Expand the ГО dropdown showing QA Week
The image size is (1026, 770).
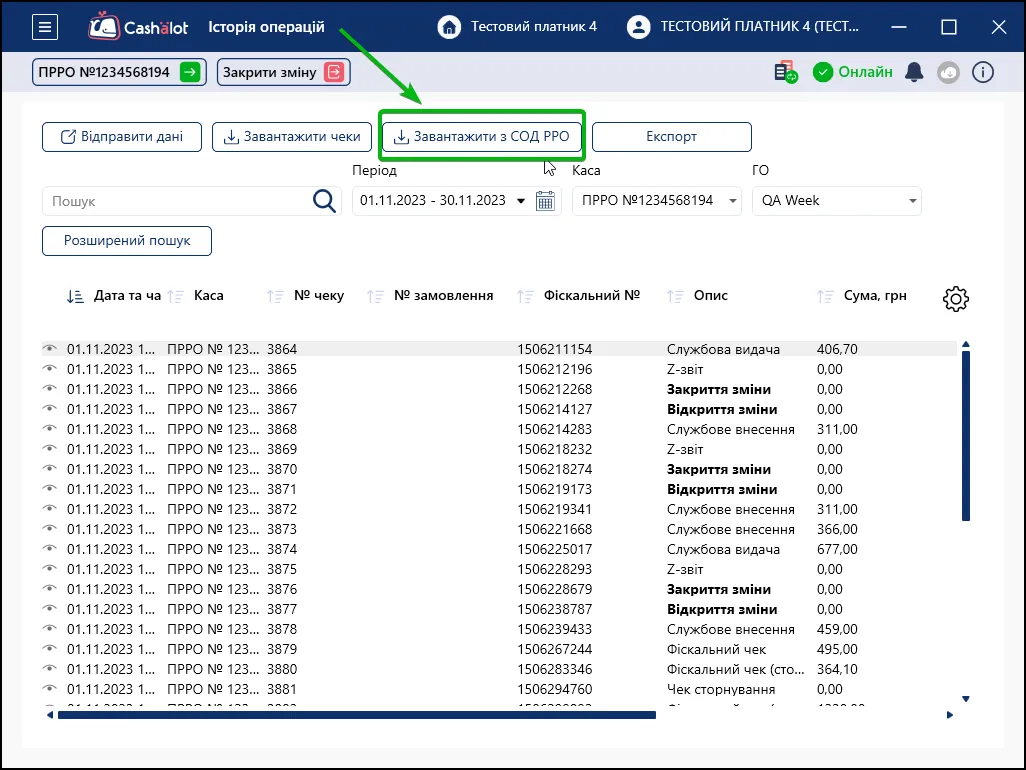[837, 201]
